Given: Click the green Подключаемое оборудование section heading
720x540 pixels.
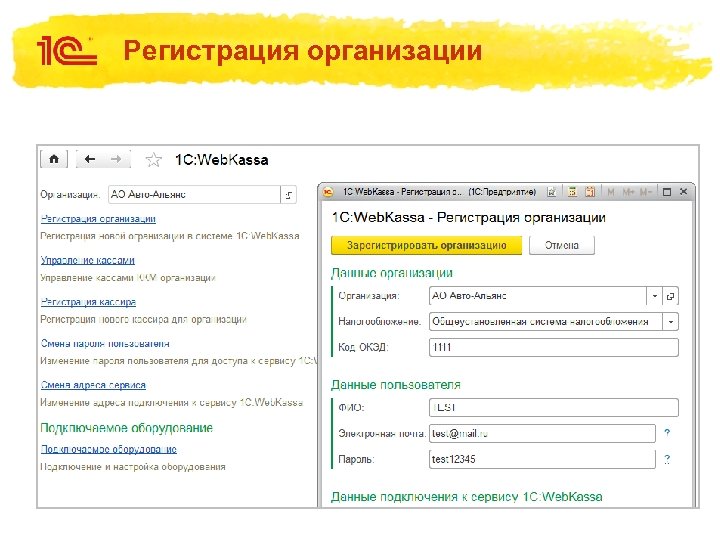Looking at the screenshot, I should (127, 428).
